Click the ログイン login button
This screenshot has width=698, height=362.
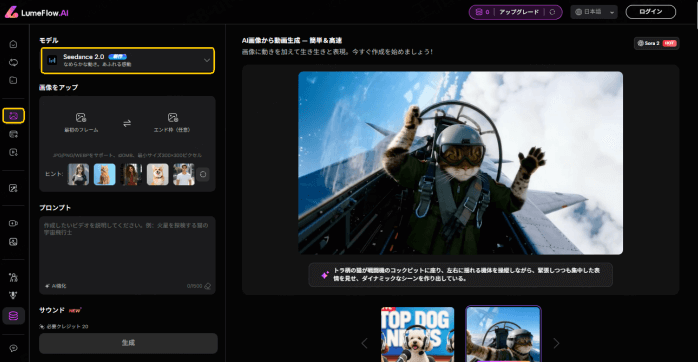pyautogui.click(x=651, y=12)
